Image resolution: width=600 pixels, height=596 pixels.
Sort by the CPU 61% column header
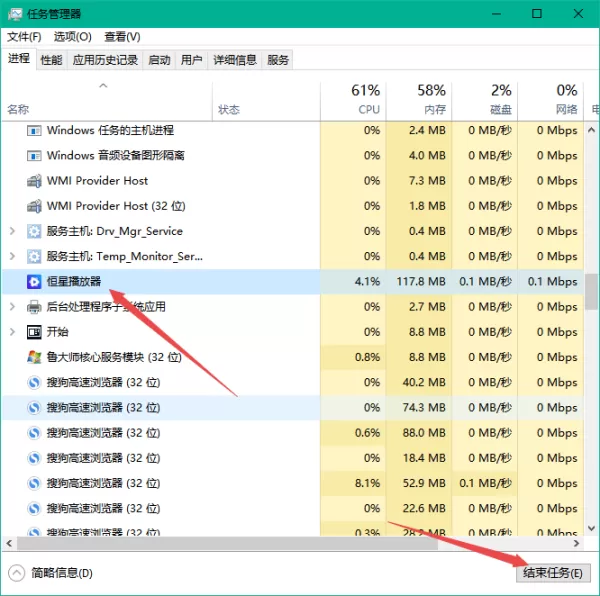pyautogui.click(x=353, y=100)
